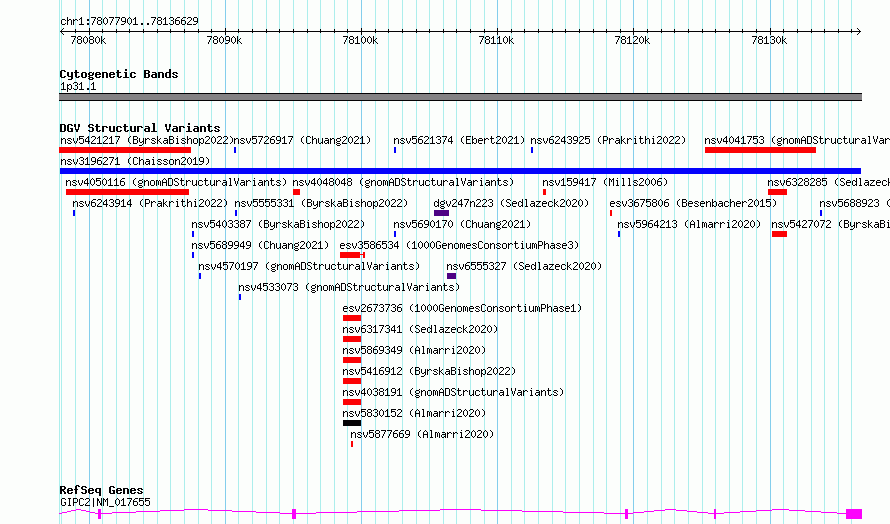Open nsv4570197 (gnomADStructuralVariants) label
This screenshot has width=890, height=524.
[x=309, y=266]
